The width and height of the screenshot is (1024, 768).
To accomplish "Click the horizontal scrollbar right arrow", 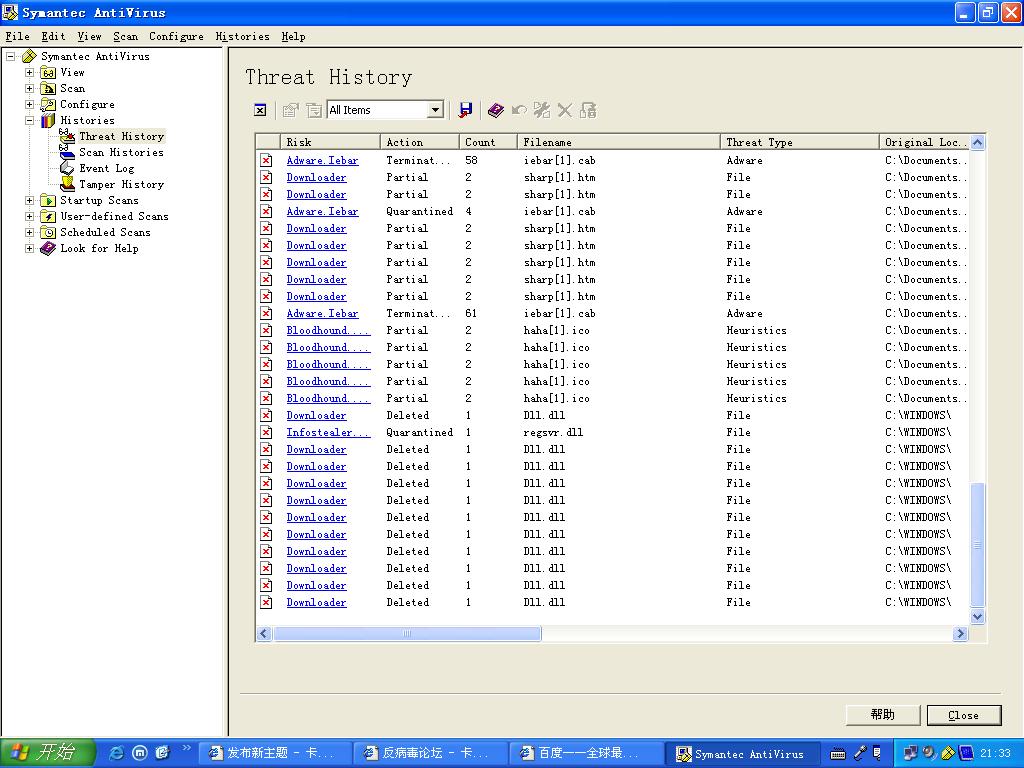I will (x=960, y=633).
